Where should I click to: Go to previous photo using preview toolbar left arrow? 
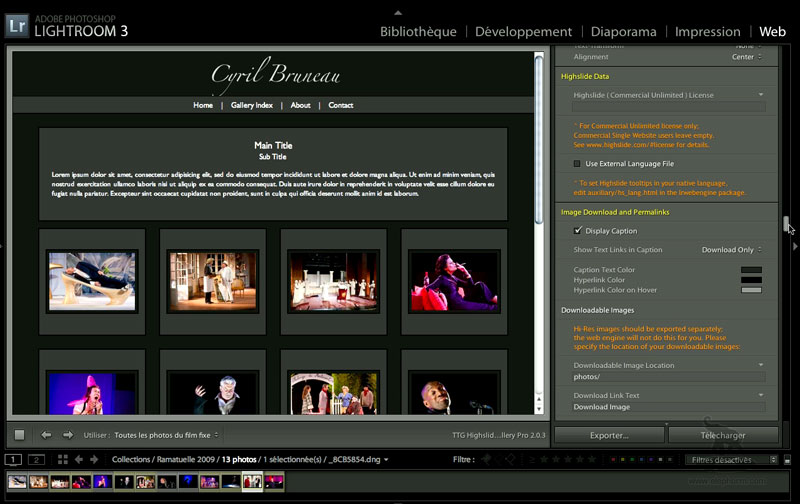(46, 435)
